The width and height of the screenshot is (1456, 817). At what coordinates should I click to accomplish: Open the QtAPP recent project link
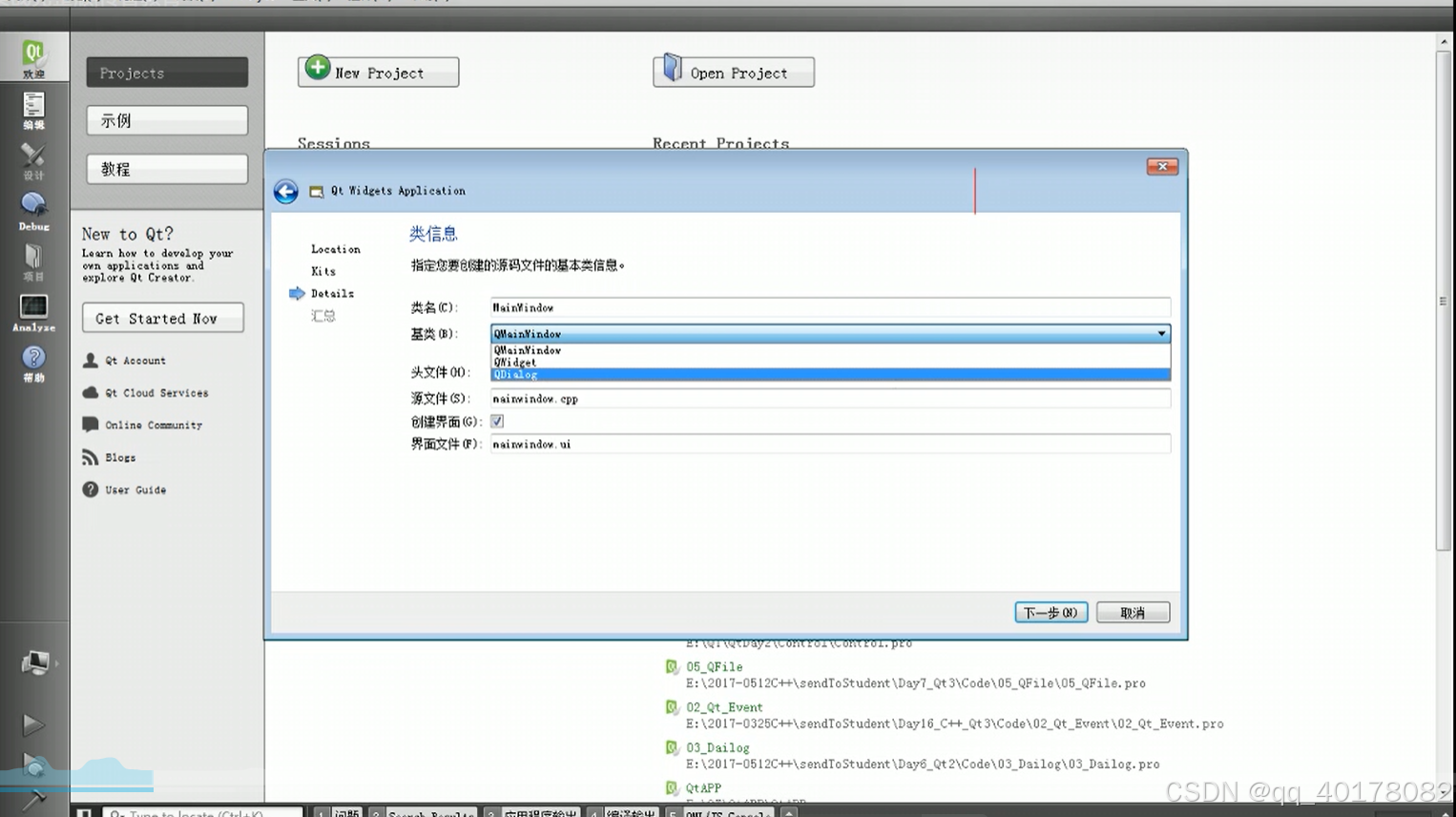point(703,787)
